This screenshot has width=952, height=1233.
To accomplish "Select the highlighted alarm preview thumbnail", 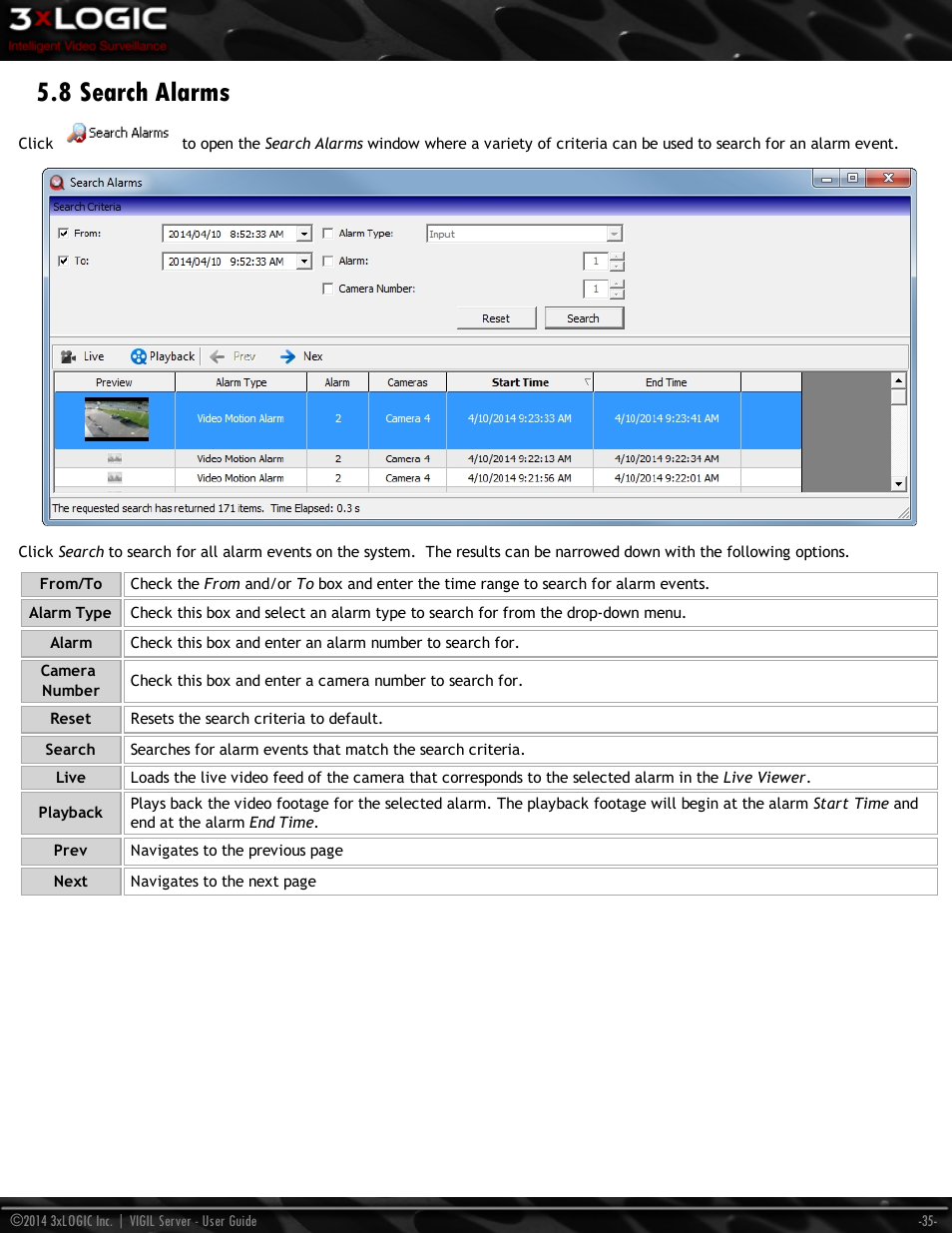I will tap(117, 419).
